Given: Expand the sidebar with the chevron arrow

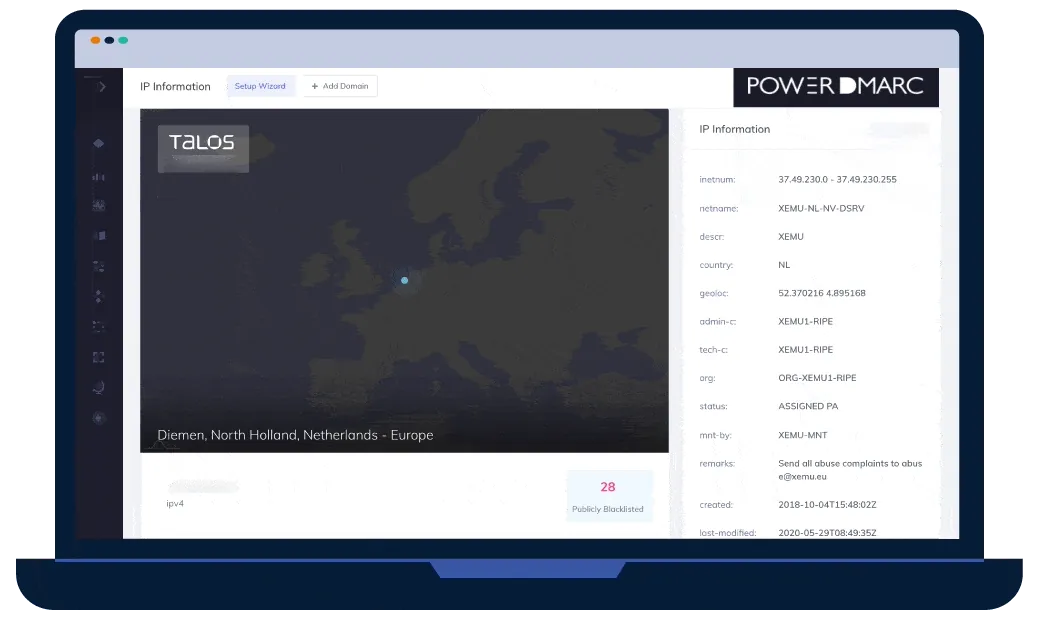Looking at the screenshot, I should (x=101, y=87).
